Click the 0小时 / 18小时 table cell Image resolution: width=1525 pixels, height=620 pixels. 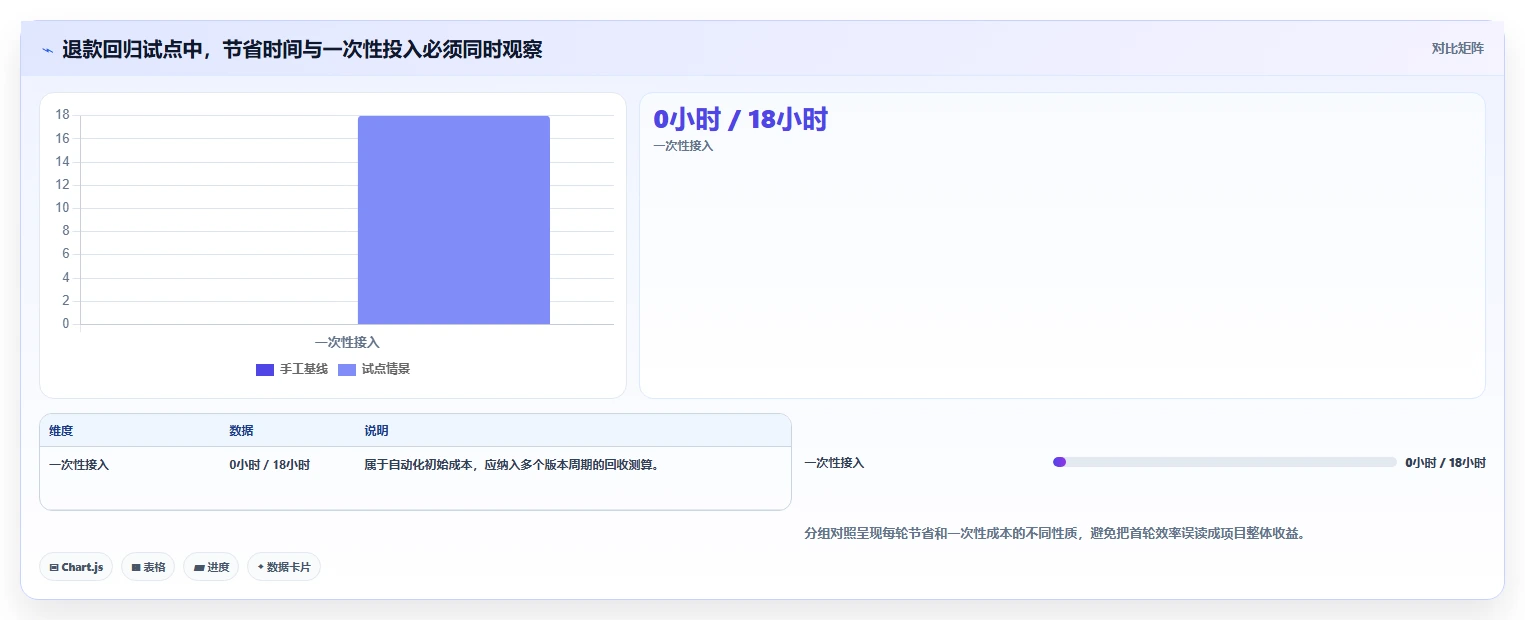click(x=269, y=465)
